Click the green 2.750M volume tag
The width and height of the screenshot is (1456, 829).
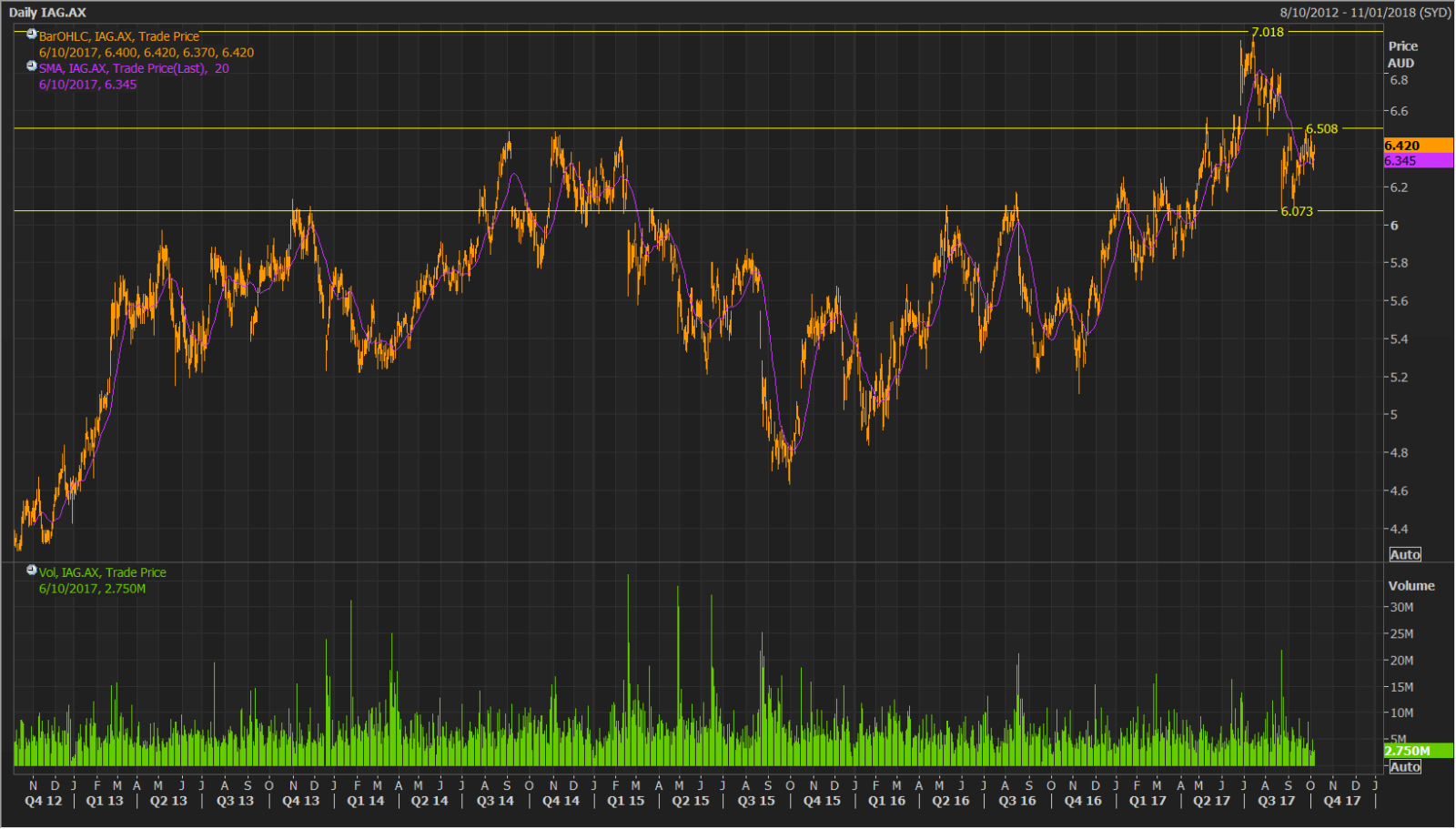click(x=1418, y=751)
